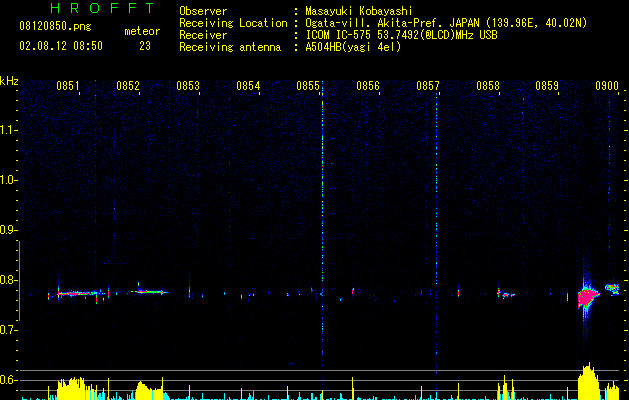
Task: Click the Observer field label
Action: [203, 11]
